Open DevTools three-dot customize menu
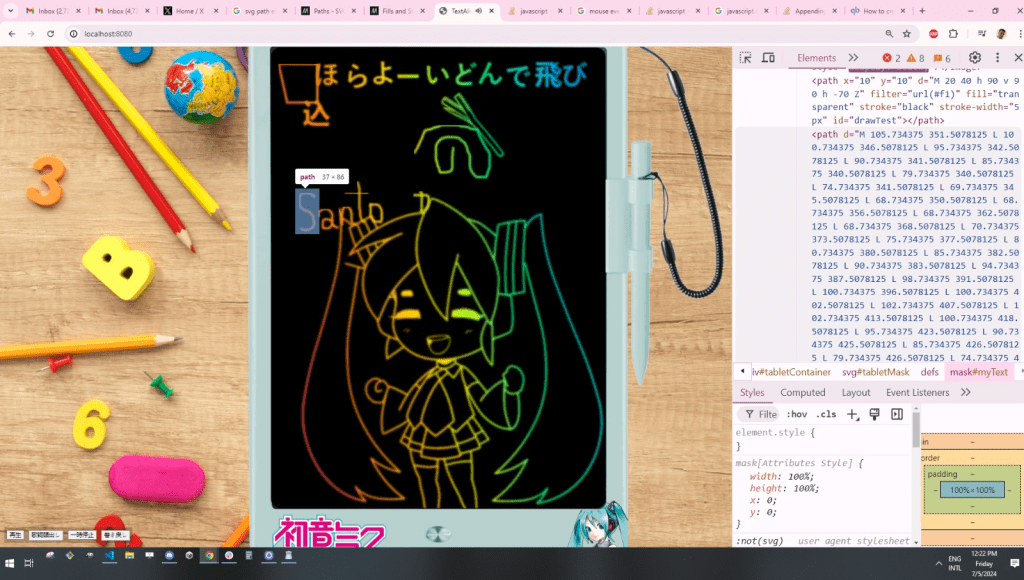 pos(996,58)
